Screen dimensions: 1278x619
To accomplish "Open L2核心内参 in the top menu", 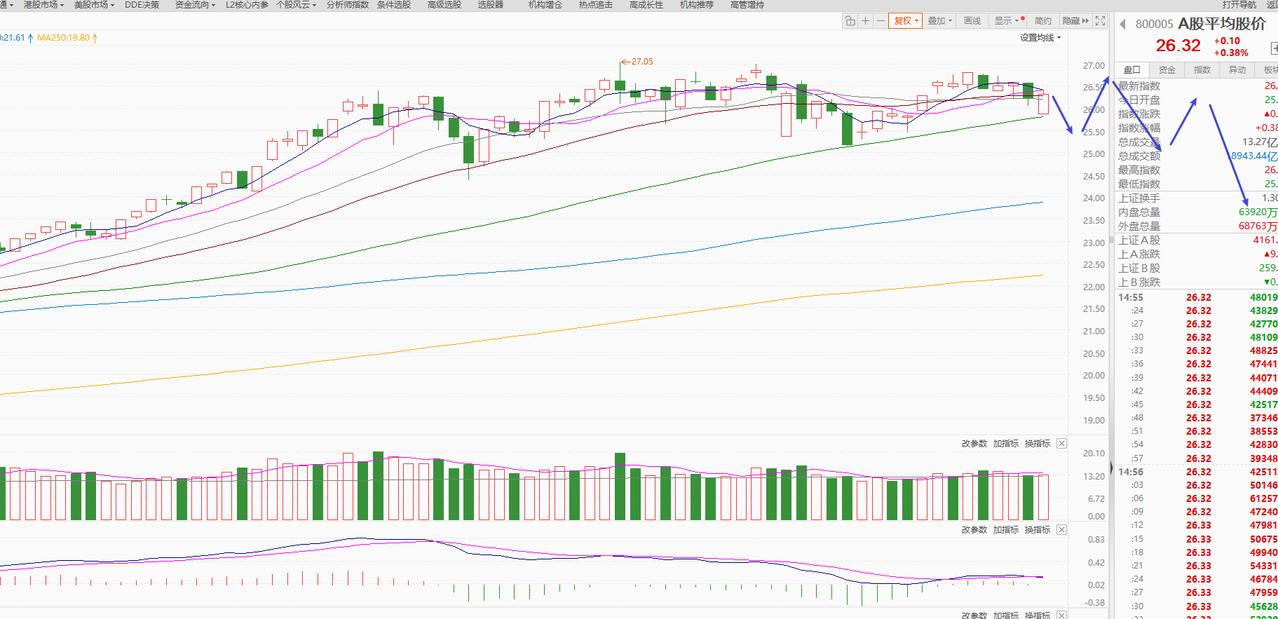I will pyautogui.click(x=247, y=5).
